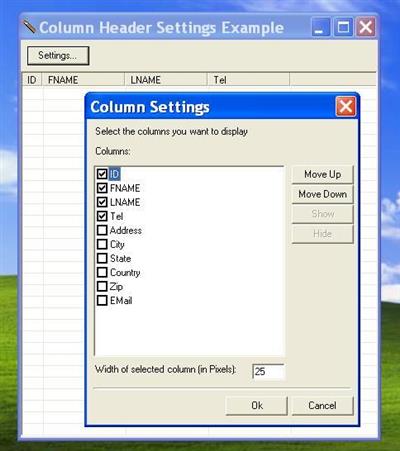Maximize the Column Header Settings Example window
This screenshot has width=400, height=451.
(x=343, y=27)
